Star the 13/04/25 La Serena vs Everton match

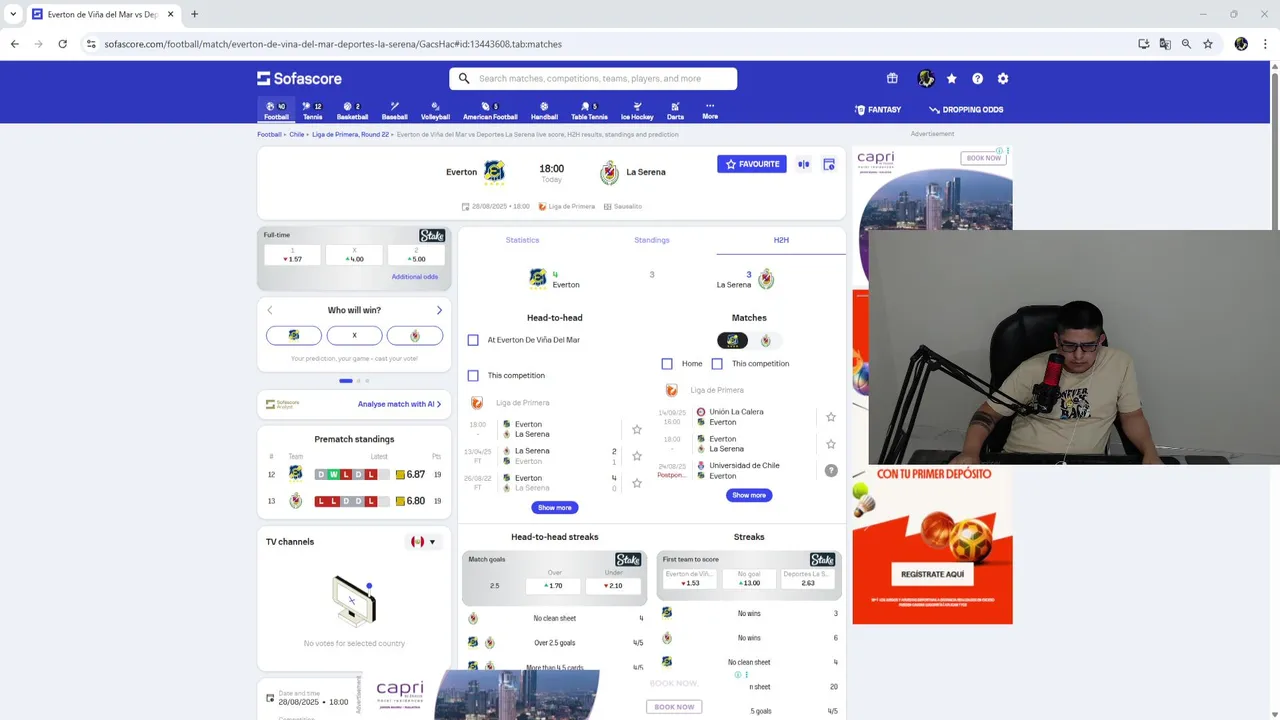click(637, 456)
